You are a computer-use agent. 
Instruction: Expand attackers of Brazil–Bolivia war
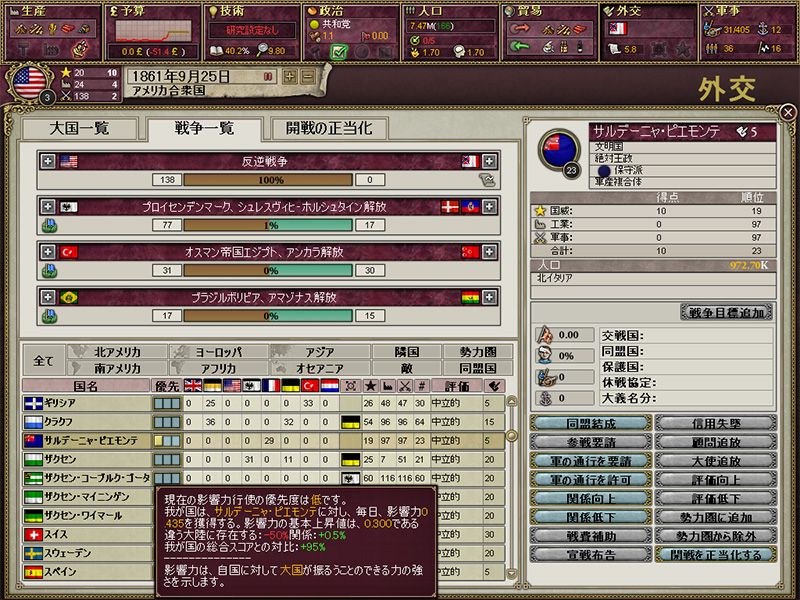tap(47, 297)
